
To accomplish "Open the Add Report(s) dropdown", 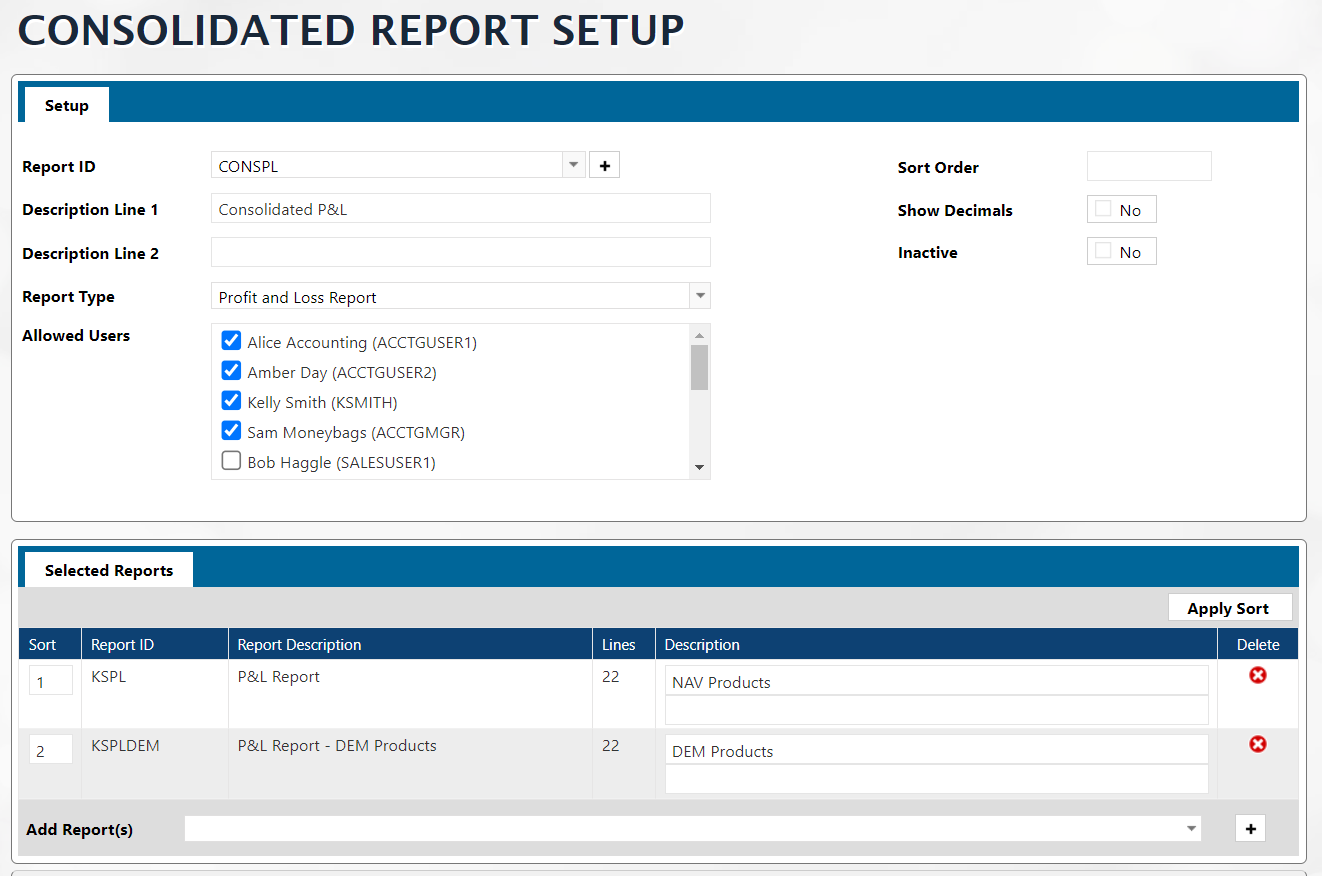I will pos(1191,828).
